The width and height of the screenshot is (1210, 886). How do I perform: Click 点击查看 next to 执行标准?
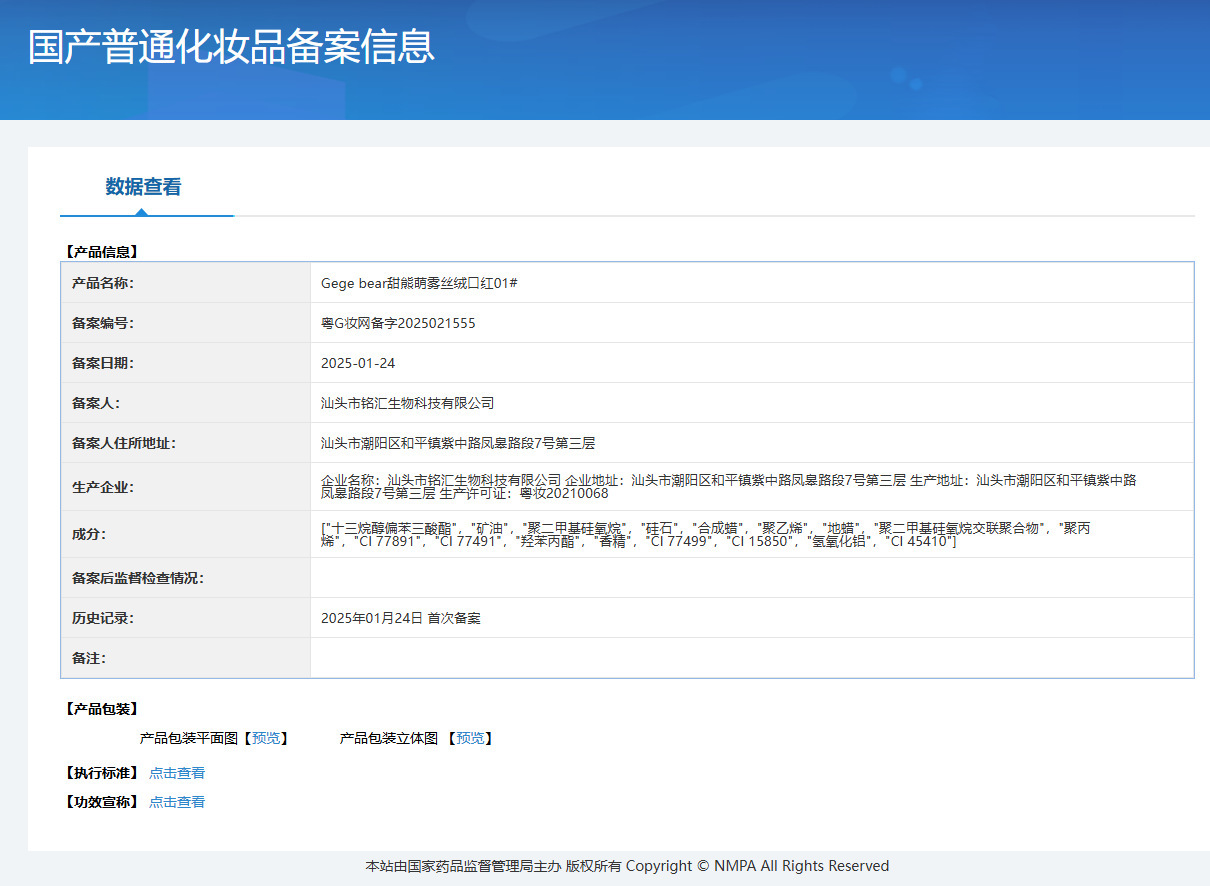177,773
